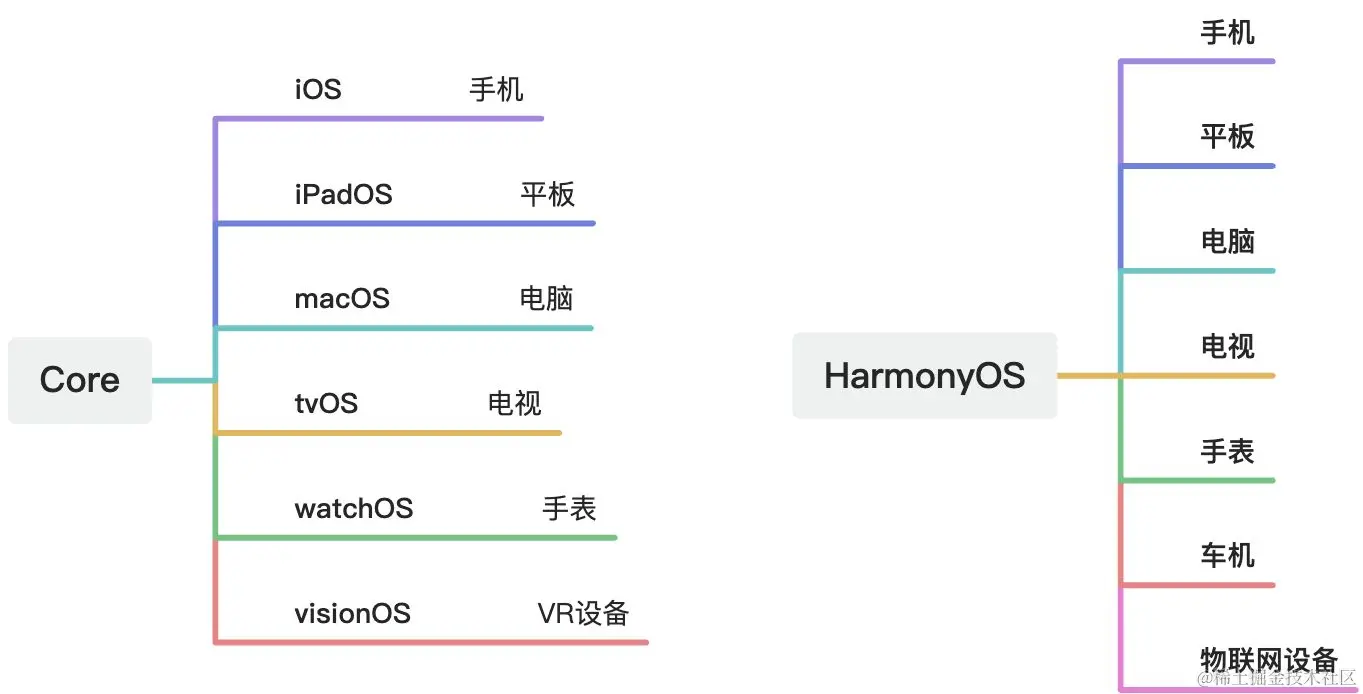Image resolution: width=1363 pixels, height=694 pixels.
Task: Click 手表 label beside watchOS
Action: point(569,508)
